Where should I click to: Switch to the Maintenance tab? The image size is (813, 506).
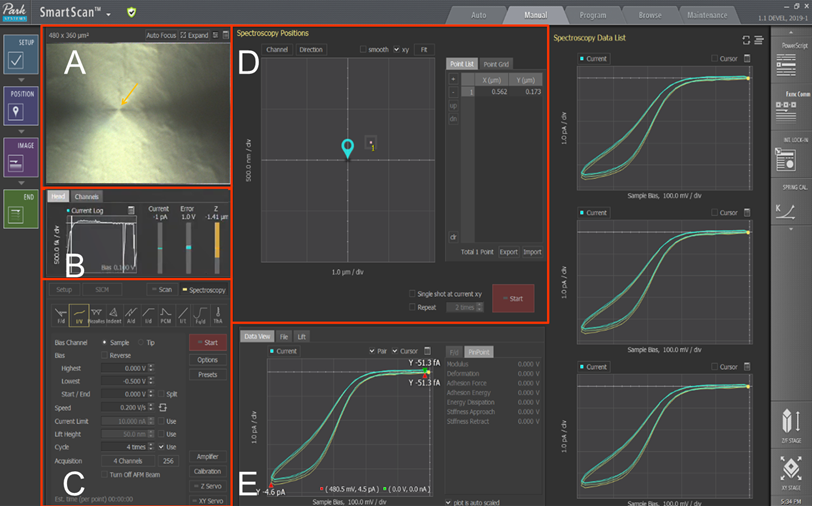[707, 15]
